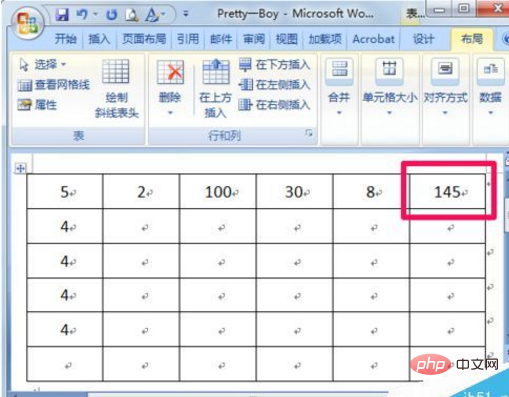Open the 邮件 tab
Viewport: 509px width, 397px height.
coord(221,39)
